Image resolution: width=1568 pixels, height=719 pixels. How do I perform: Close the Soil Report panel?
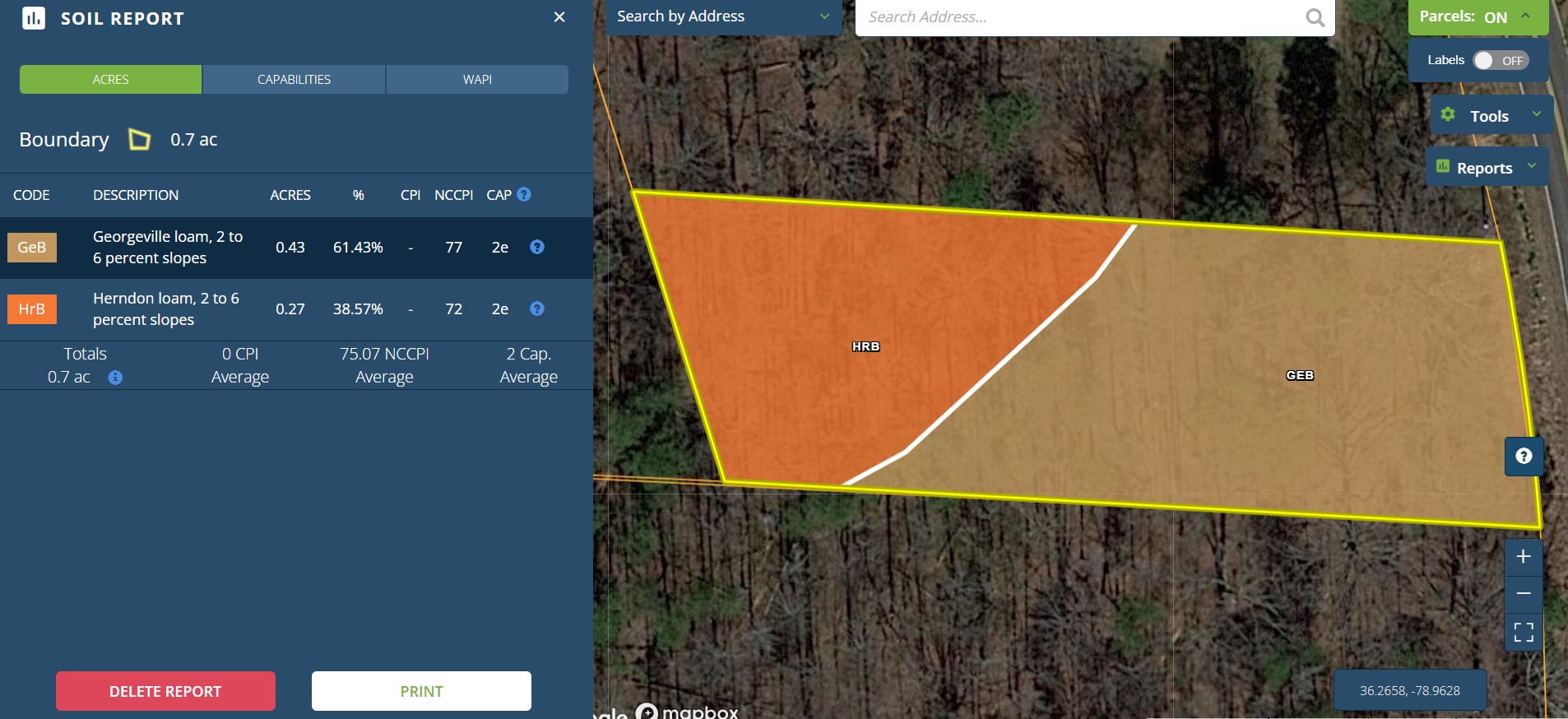[x=559, y=17]
